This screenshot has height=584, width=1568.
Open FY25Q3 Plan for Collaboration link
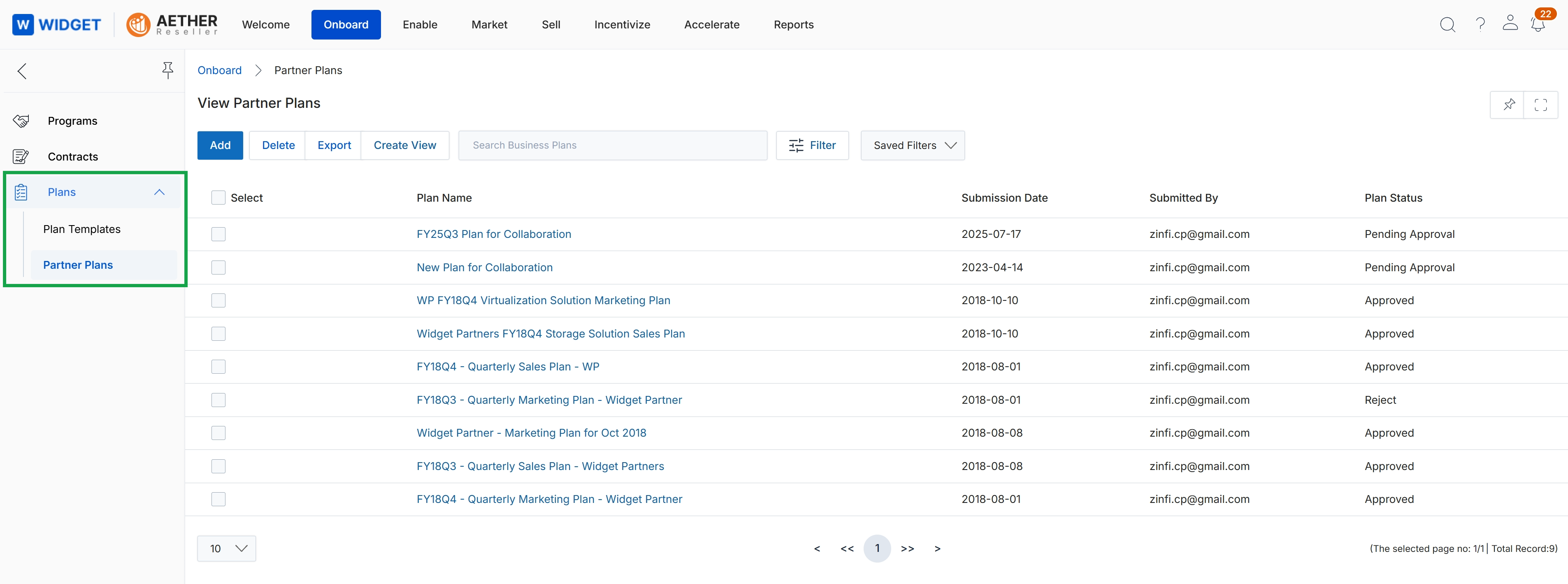pos(494,235)
